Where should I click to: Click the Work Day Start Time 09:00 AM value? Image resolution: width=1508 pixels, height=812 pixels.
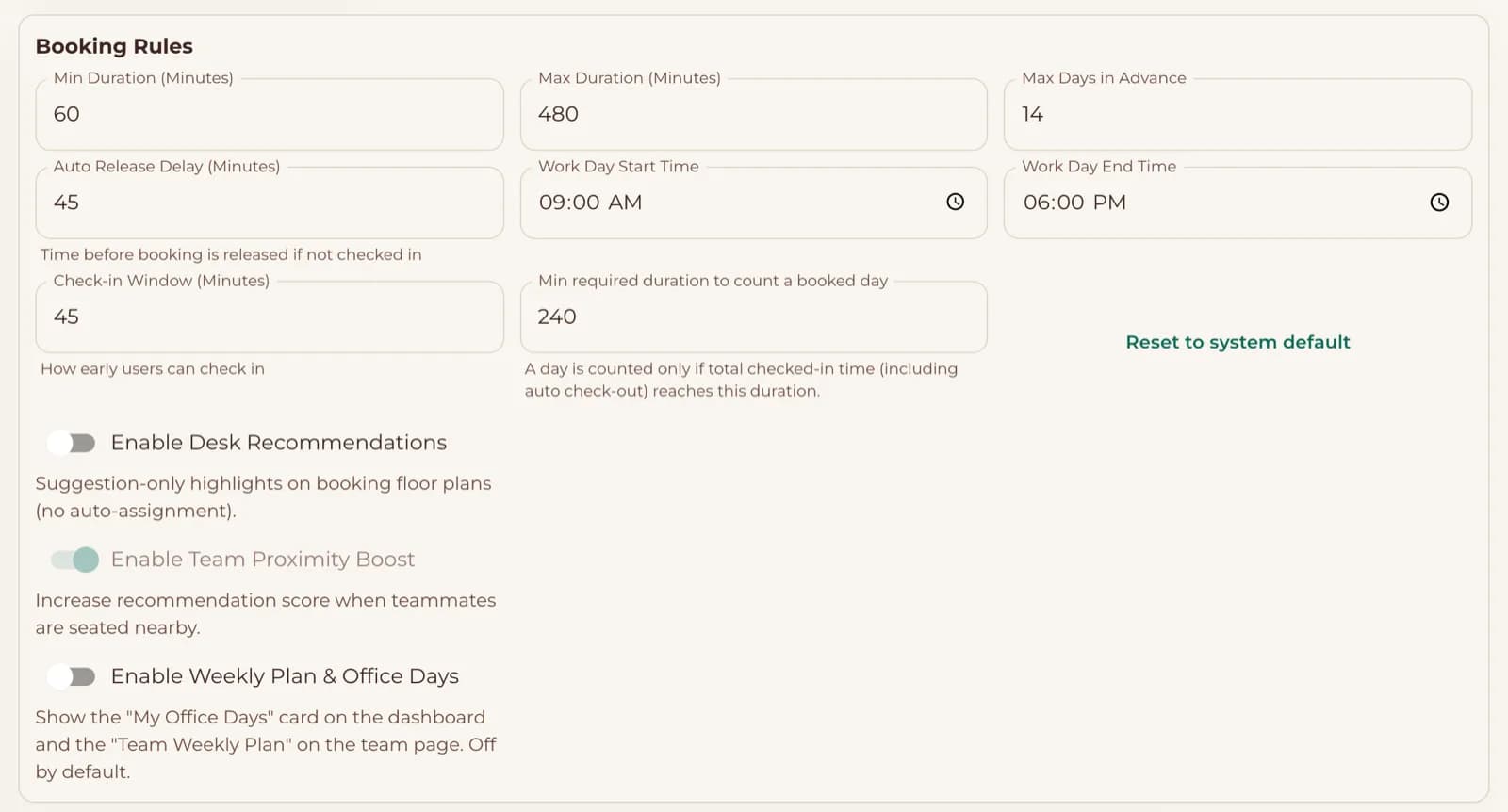590,203
